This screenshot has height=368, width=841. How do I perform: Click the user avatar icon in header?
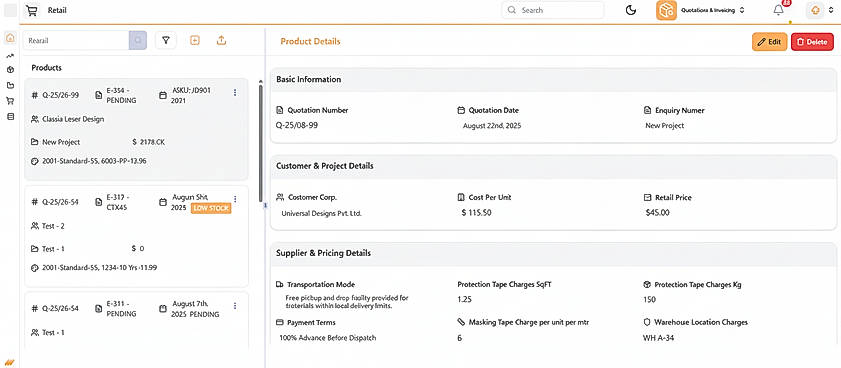click(x=815, y=10)
